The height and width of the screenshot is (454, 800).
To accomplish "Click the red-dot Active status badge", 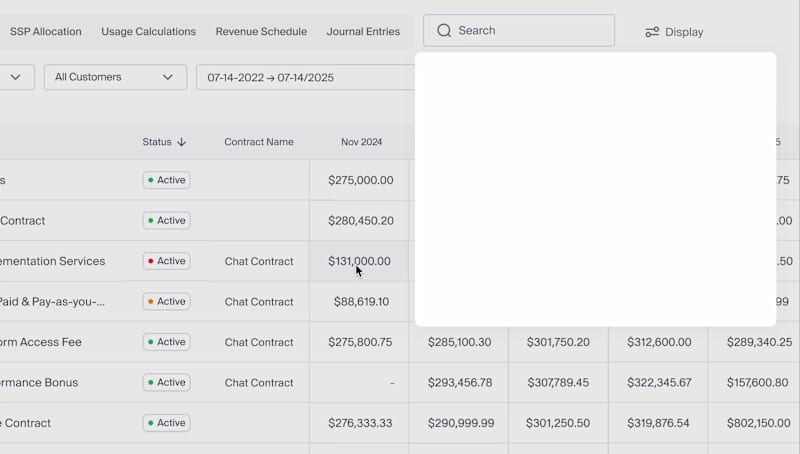I will coord(166,261).
